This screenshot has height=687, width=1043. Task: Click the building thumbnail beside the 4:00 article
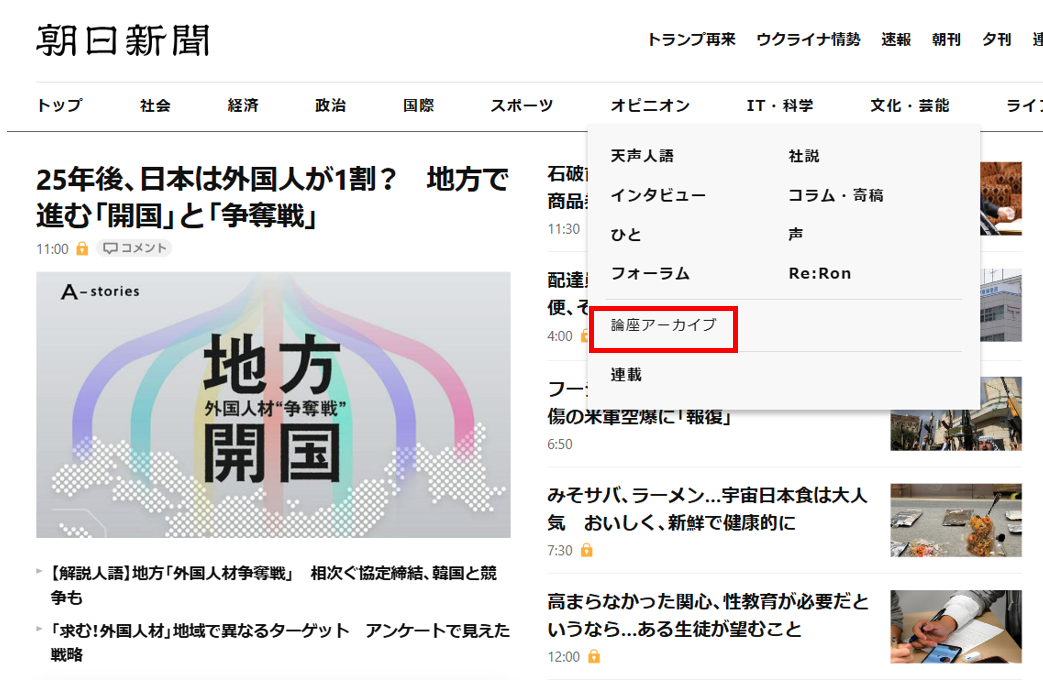coord(1001,305)
